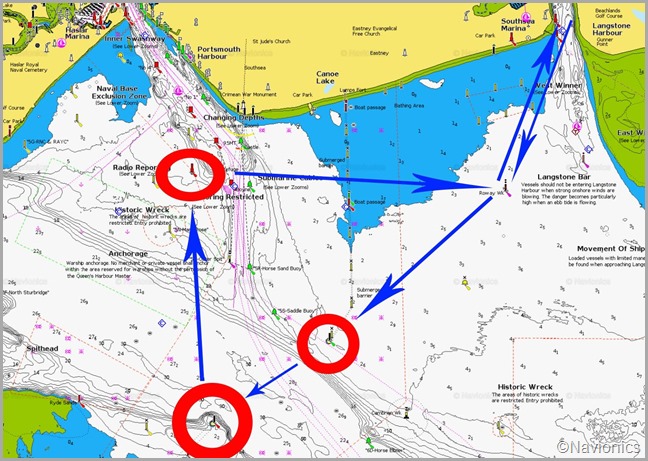Click the St Jude's Church label

(x=272, y=41)
